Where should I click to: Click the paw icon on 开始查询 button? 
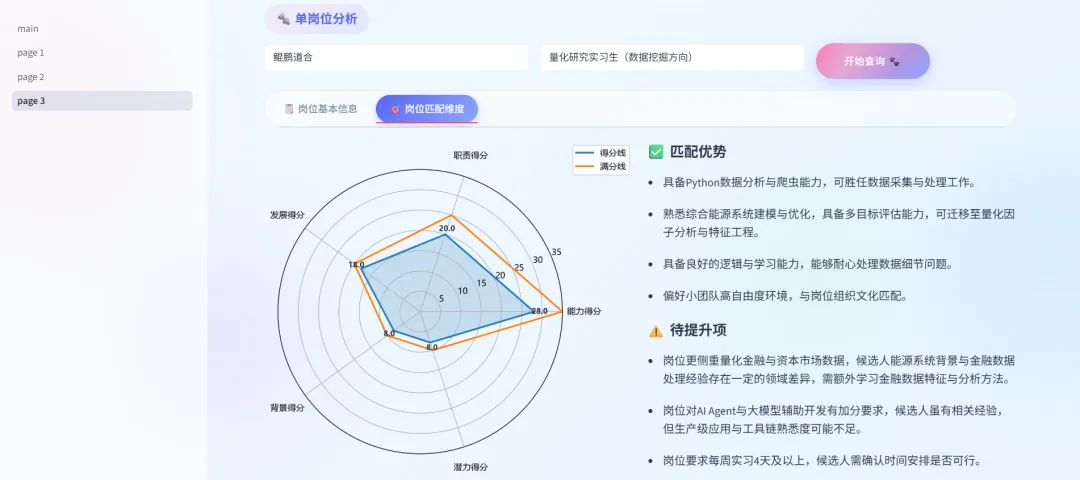895,61
